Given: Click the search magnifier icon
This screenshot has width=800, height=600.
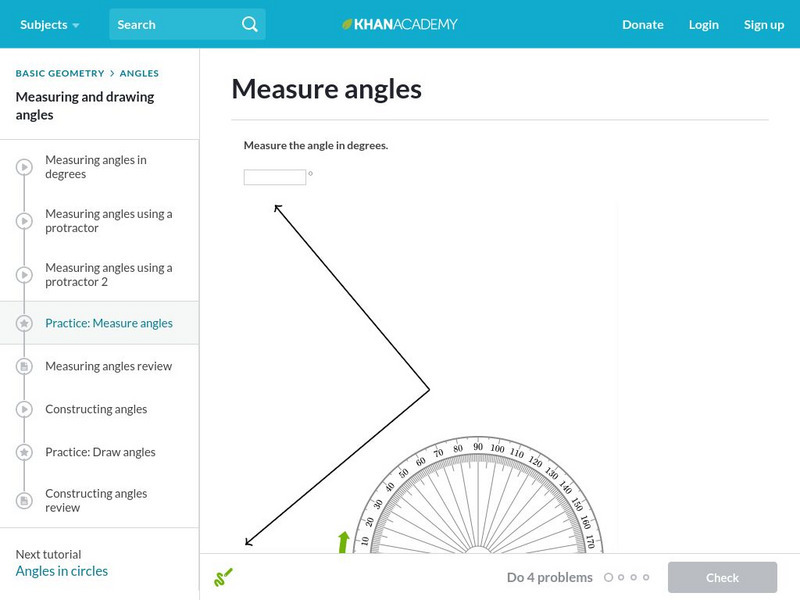Looking at the screenshot, I should 250,24.
